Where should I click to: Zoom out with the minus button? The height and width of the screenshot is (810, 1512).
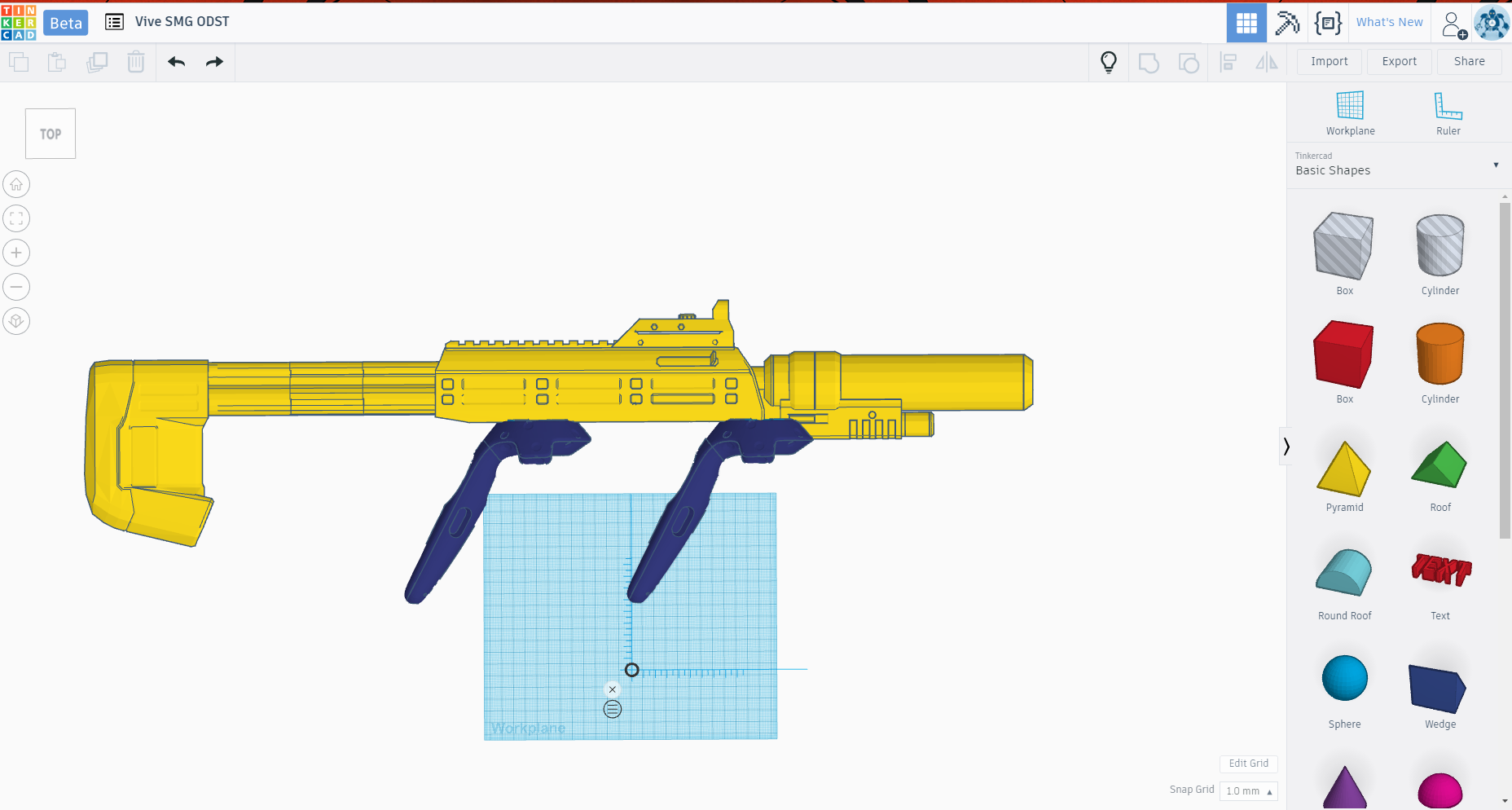point(16,287)
